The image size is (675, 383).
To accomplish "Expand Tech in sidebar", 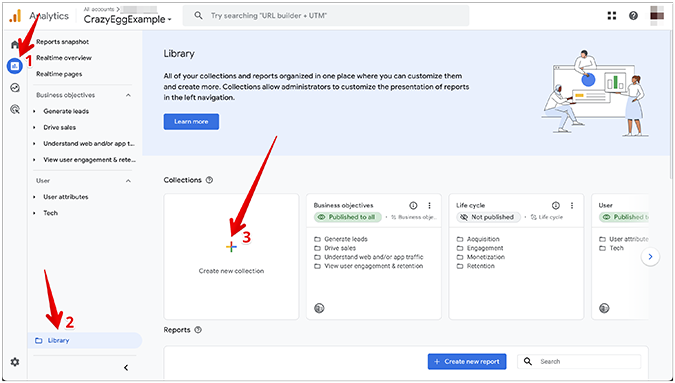I will [34, 213].
